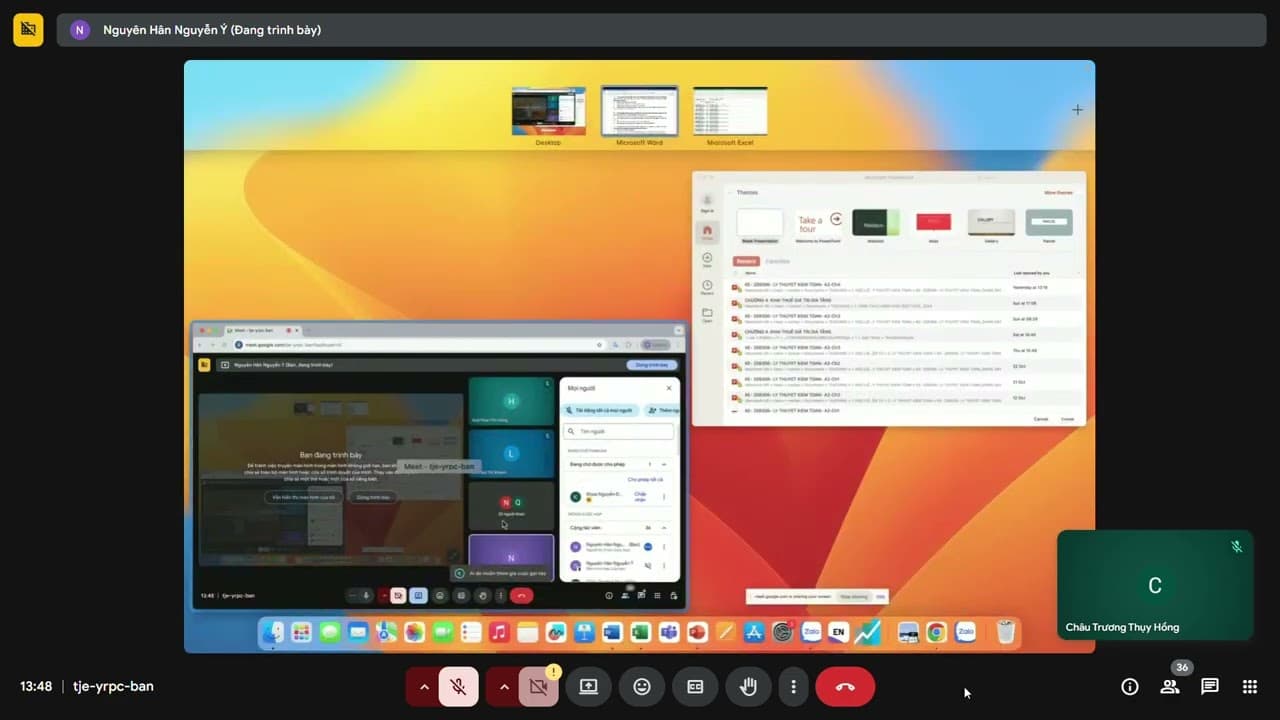The width and height of the screenshot is (1280, 720).
Task: Open App Store in the Dock
Action: coord(754,632)
